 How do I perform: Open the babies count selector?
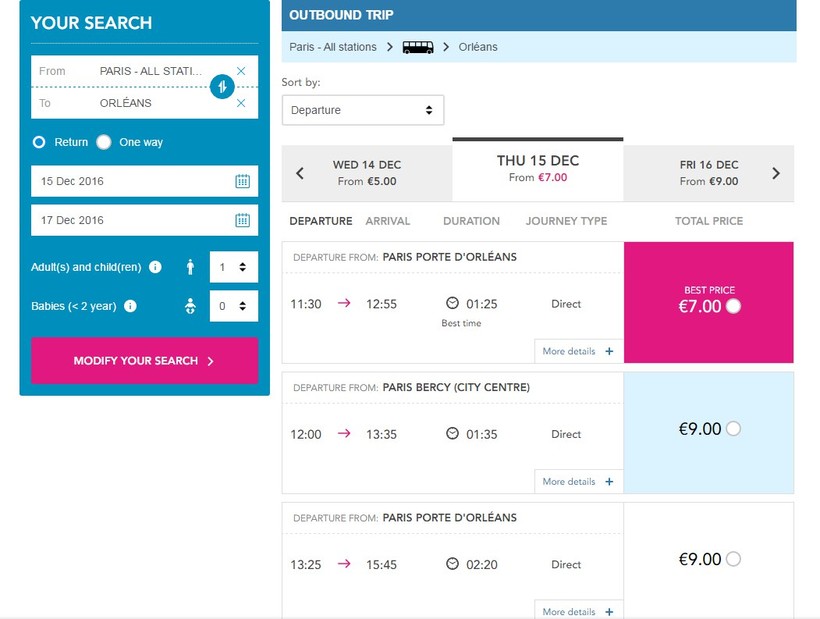234,306
